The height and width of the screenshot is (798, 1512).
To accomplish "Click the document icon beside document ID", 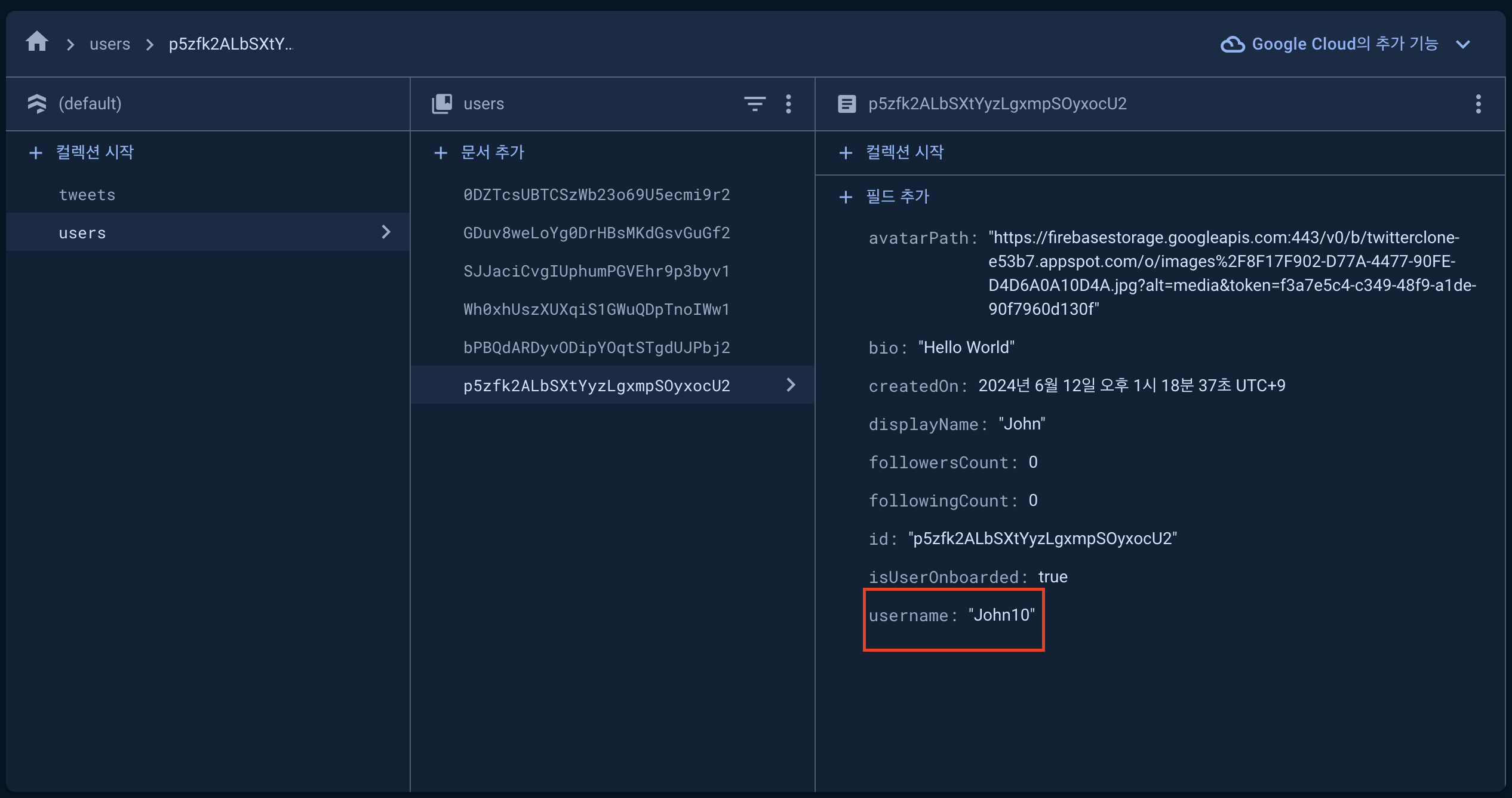I will click(847, 104).
